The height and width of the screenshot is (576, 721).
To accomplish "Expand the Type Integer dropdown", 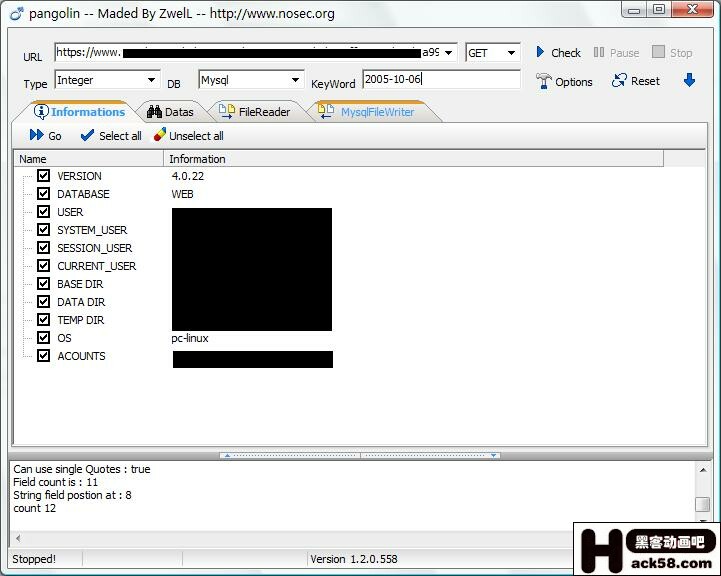I will [151, 80].
